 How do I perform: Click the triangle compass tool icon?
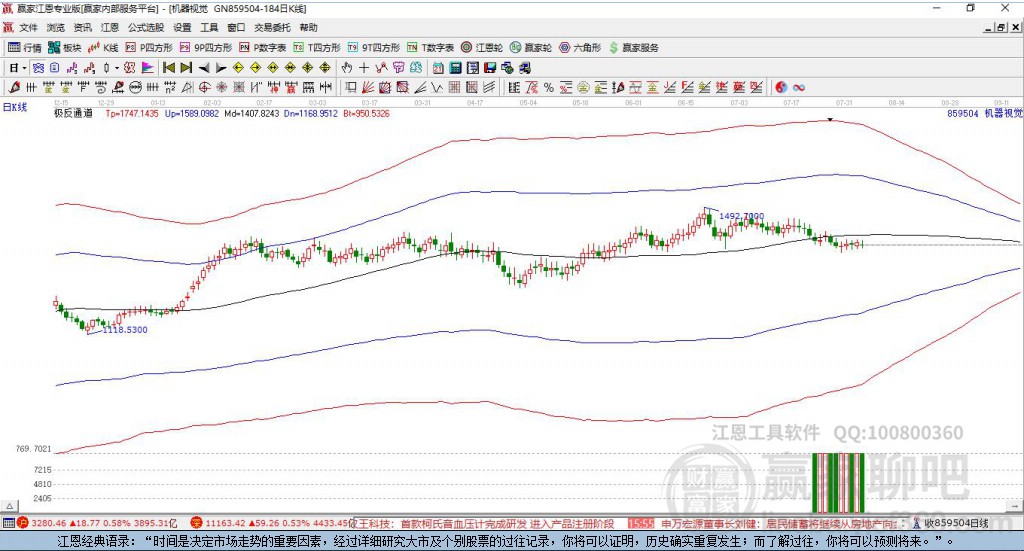187,87
